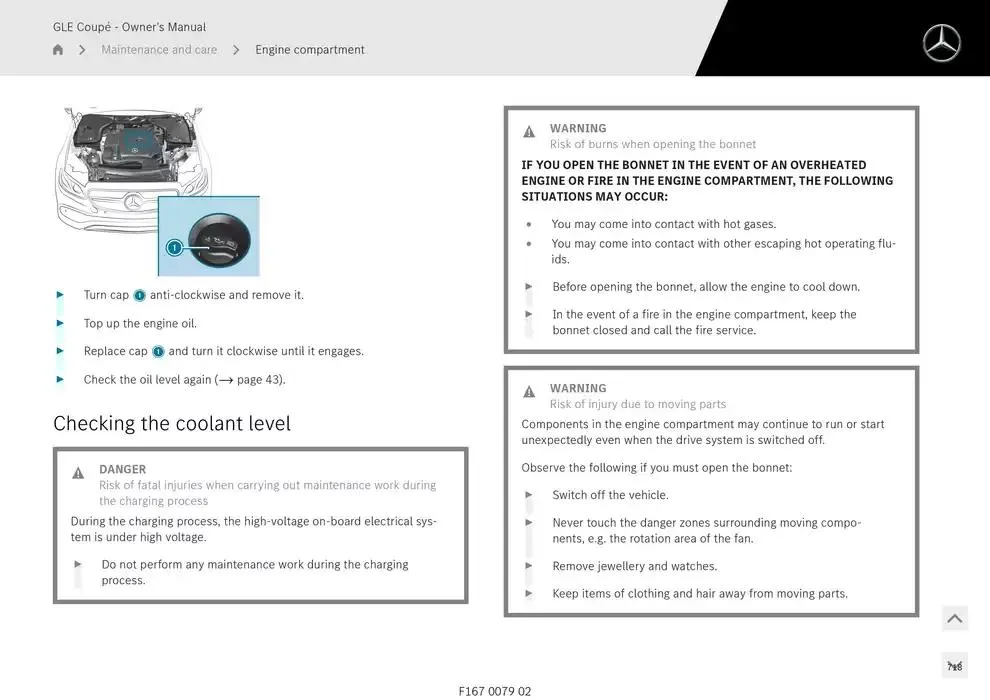Click the burns WARNING triangle icon
The height and width of the screenshot is (700, 990).
click(529, 132)
